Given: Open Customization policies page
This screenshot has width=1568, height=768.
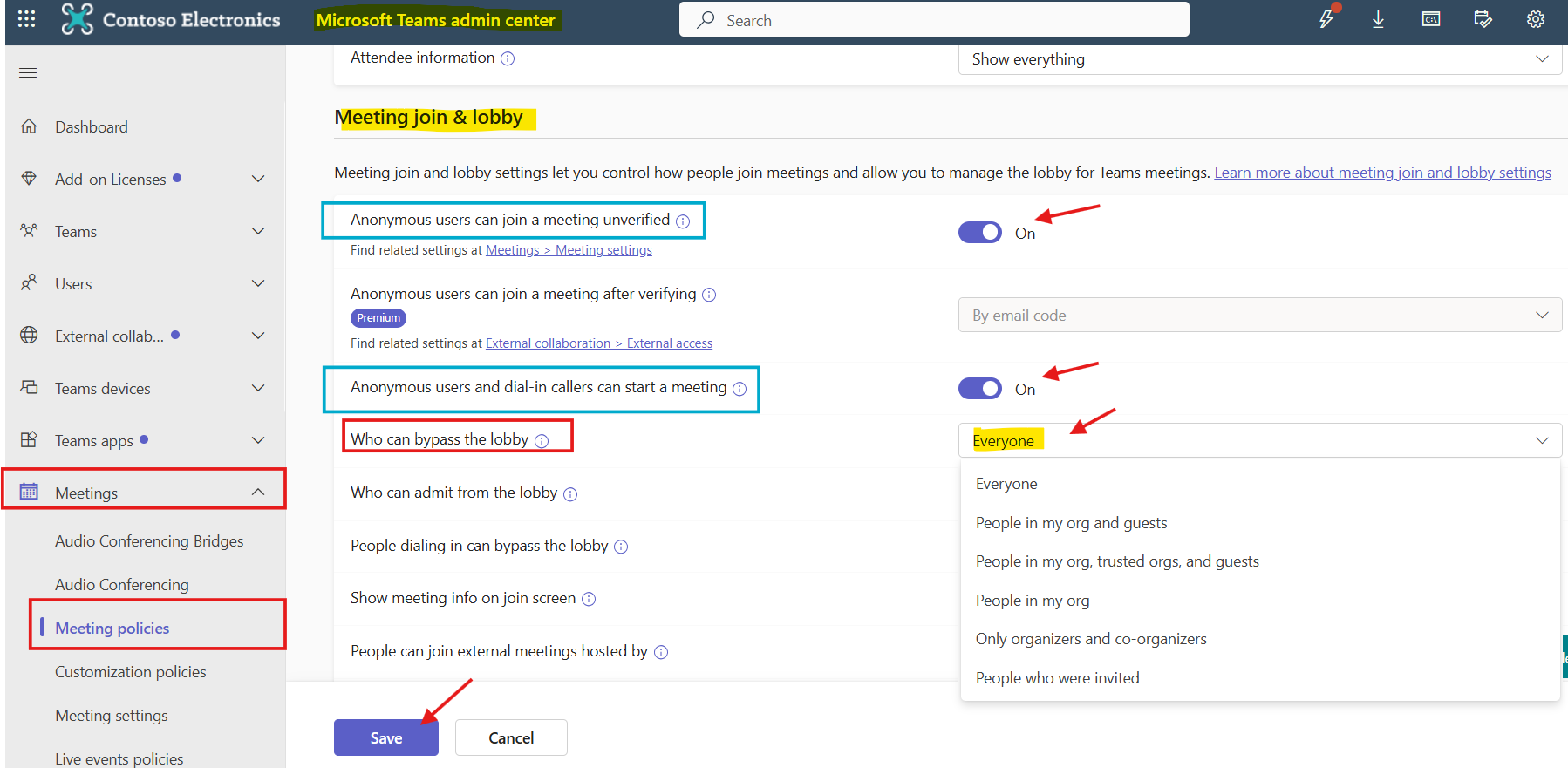Looking at the screenshot, I should click(131, 672).
